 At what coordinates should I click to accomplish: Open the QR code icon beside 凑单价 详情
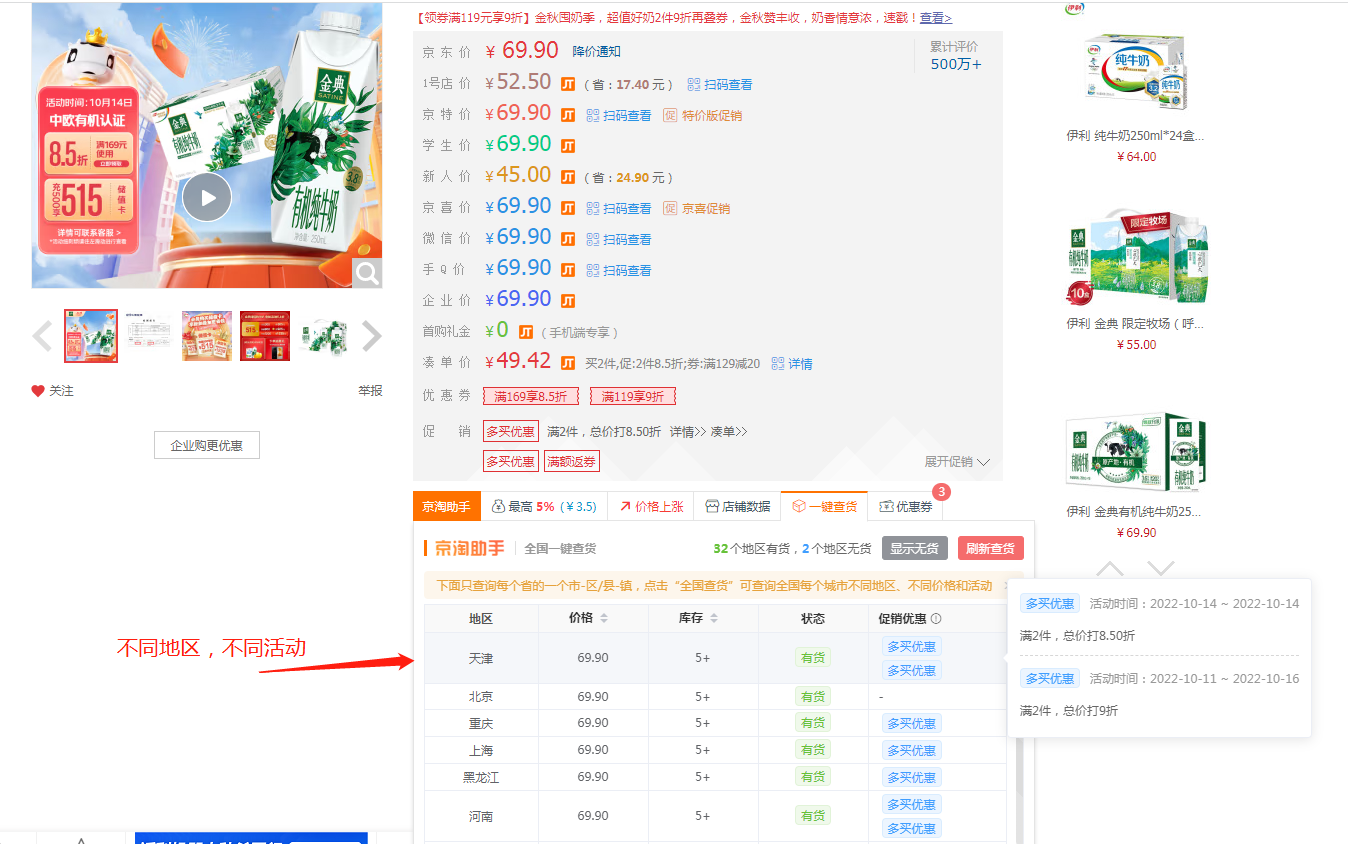777,364
